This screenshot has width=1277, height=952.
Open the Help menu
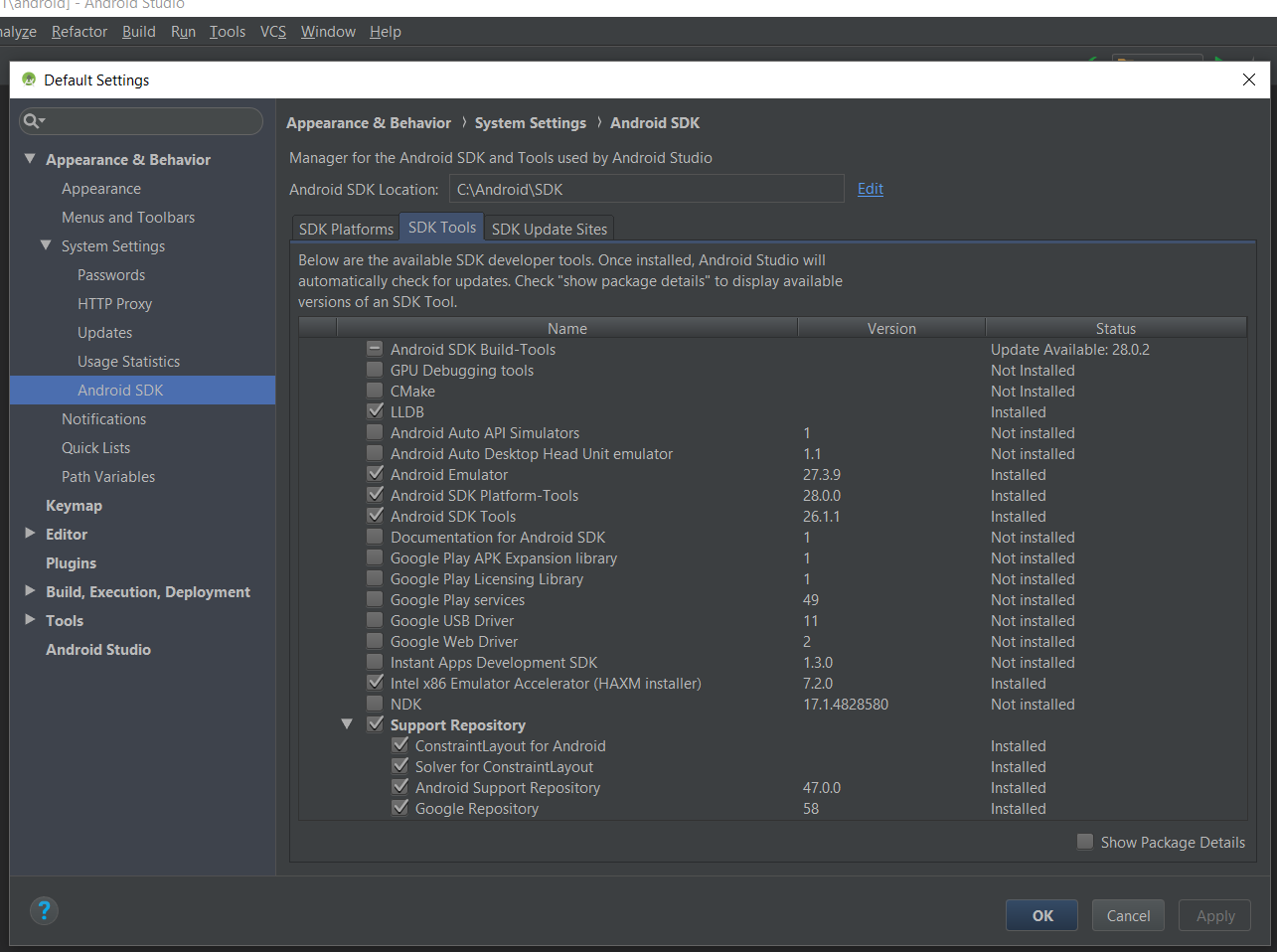pos(386,32)
